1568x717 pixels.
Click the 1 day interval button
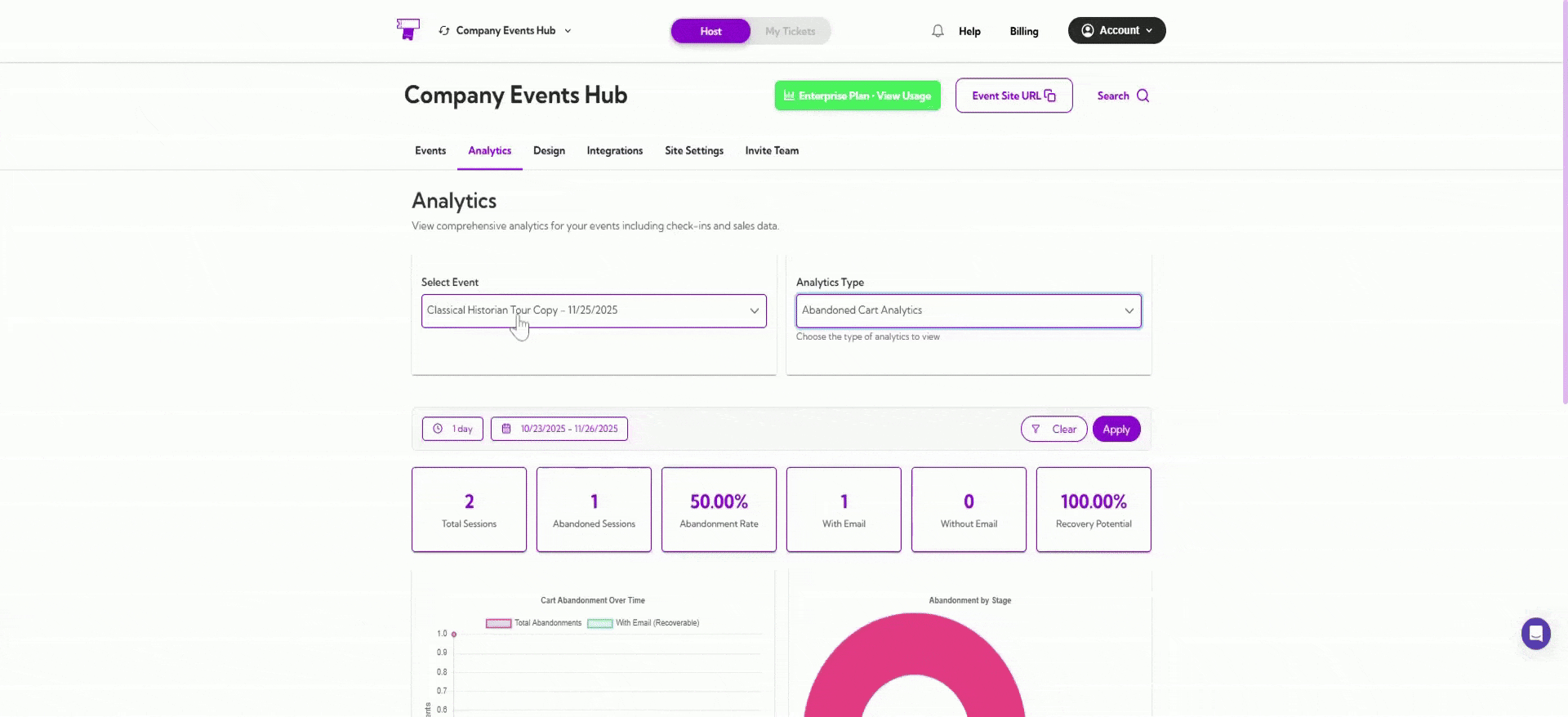[452, 429]
